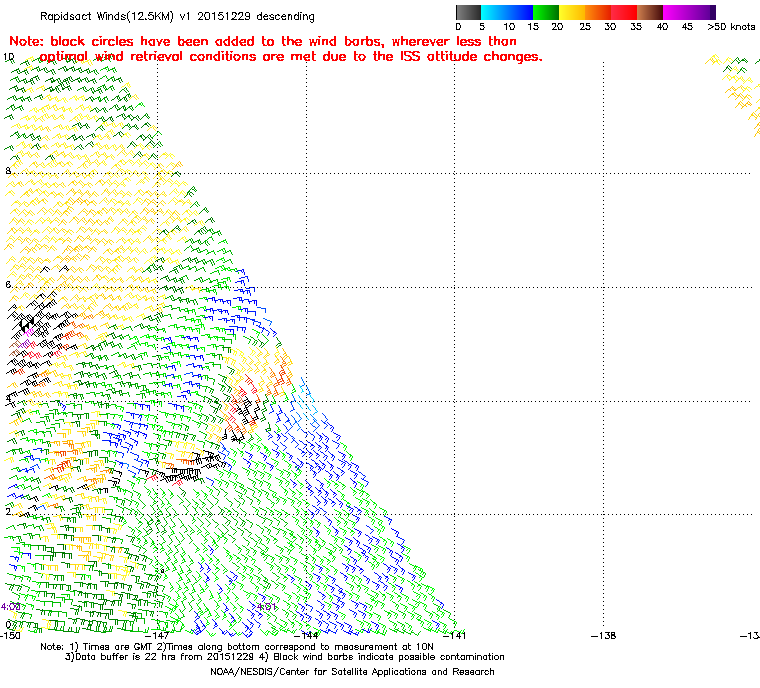Click the ">50 knots" legend label
Screen dimensions: 760x688
731,27
